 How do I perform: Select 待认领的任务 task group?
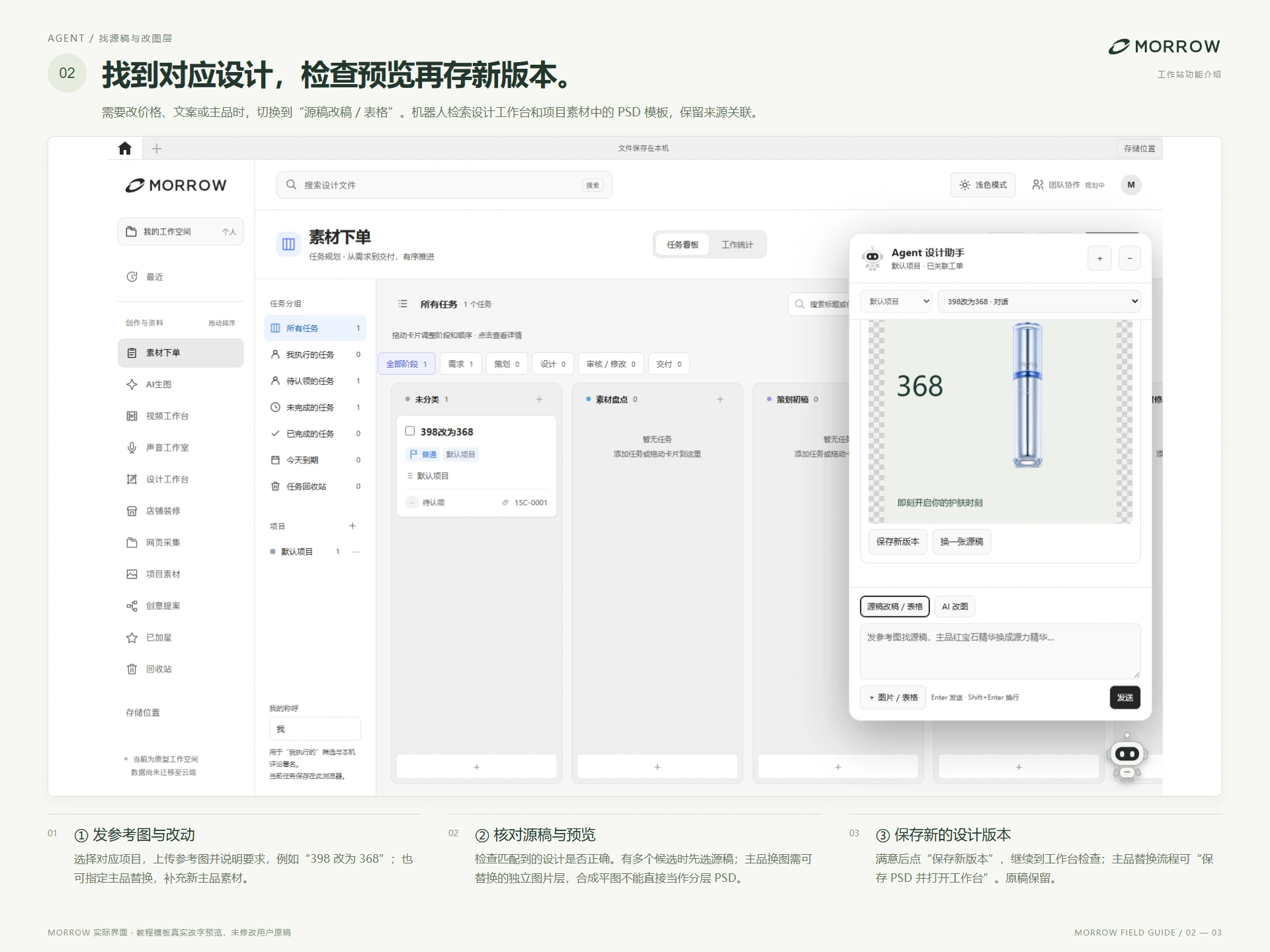click(x=316, y=381)
